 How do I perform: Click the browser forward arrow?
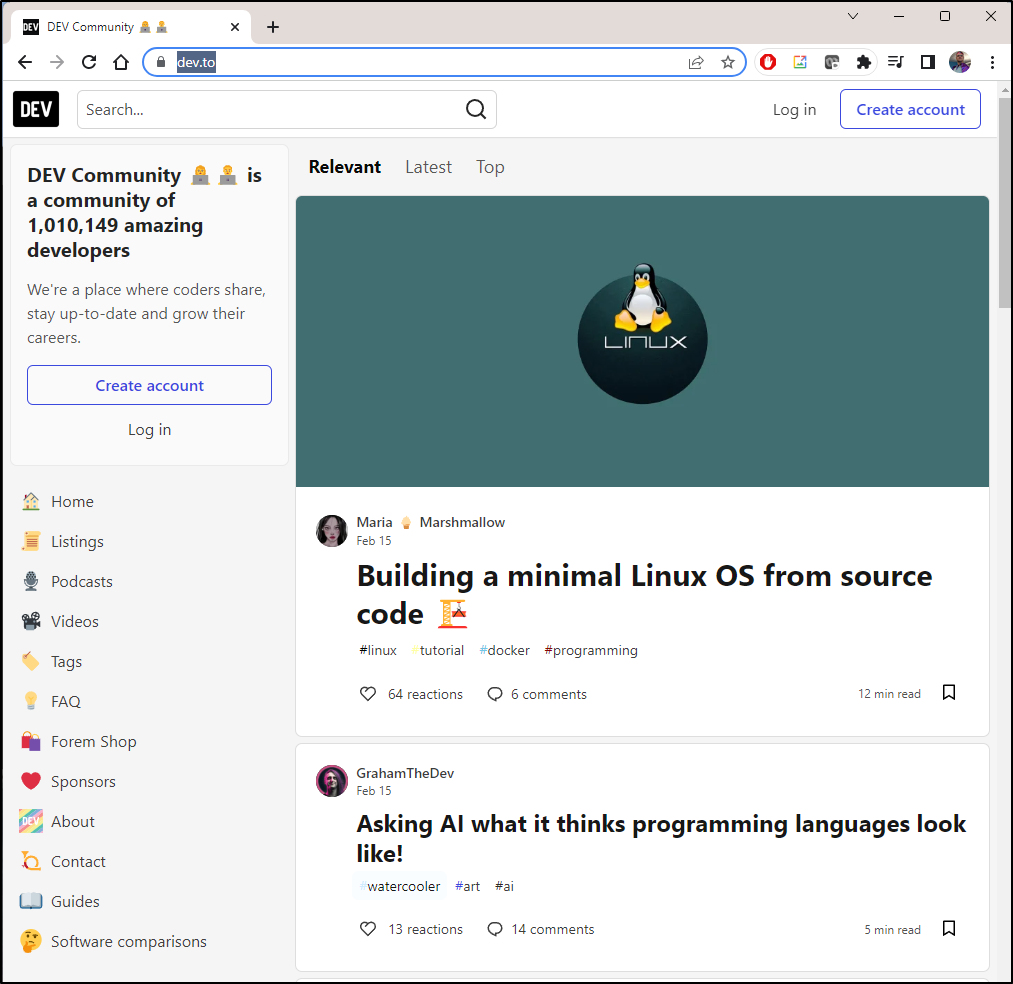pyautogui.click(x=57, y=62)
